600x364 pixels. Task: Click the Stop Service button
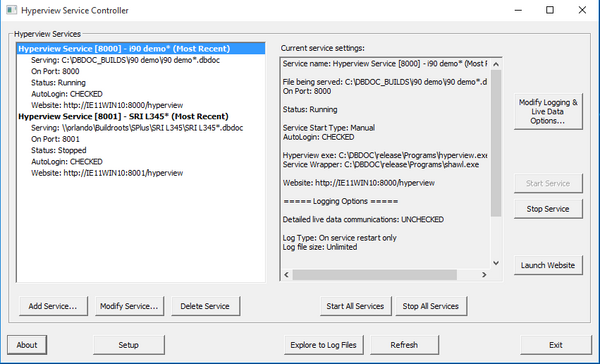pyautogui.click(x=548, y=209)
